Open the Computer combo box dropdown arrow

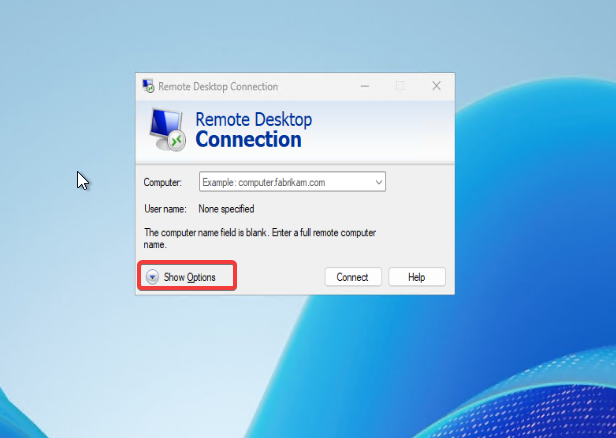(x=379, y=182)
